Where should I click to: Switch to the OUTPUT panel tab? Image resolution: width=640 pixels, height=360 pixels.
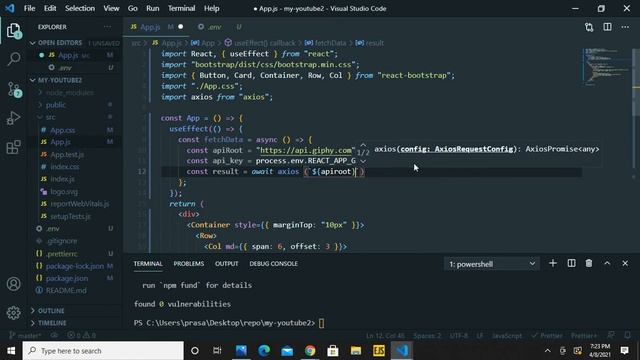(227, 264)
